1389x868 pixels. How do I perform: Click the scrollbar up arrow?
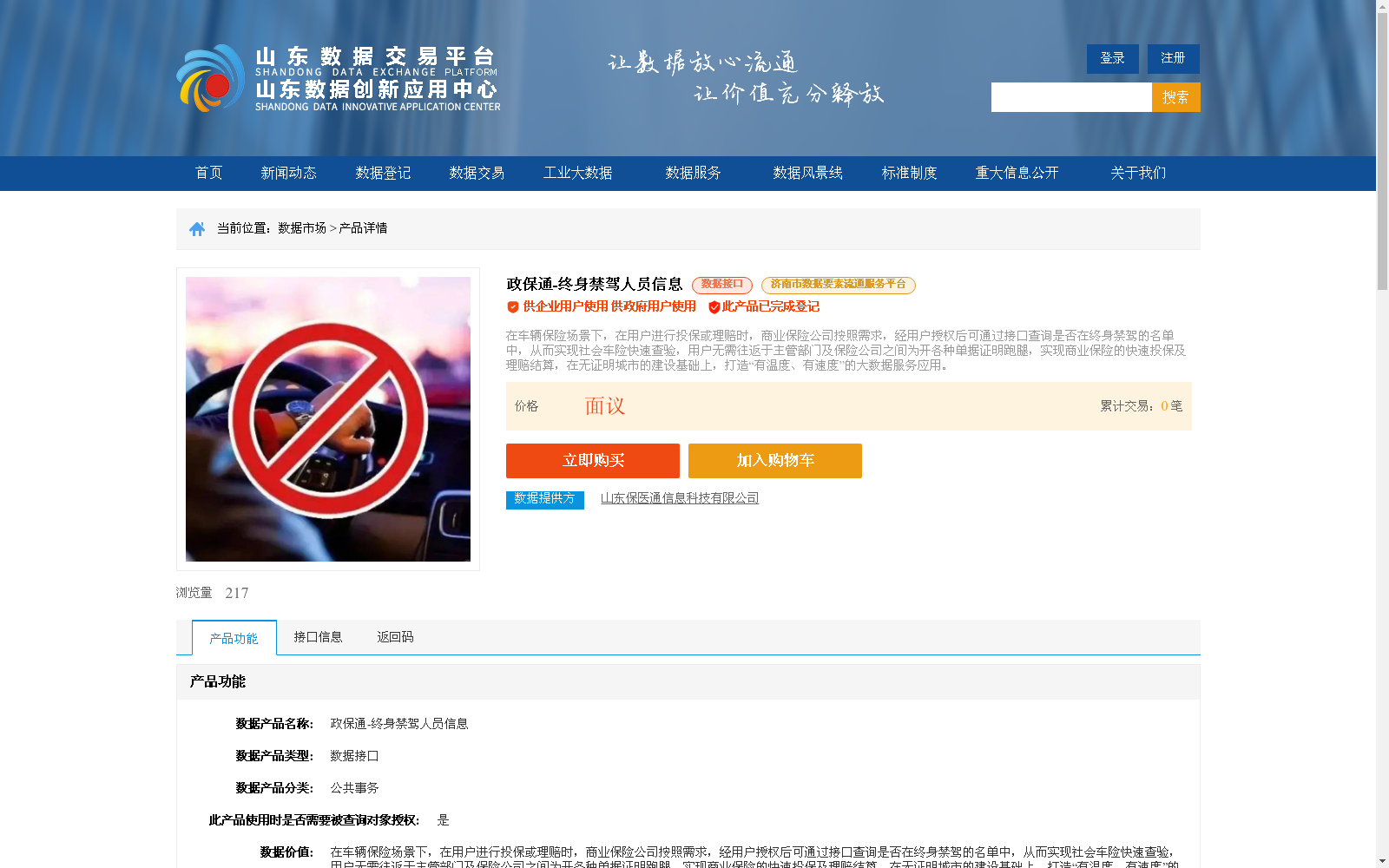(x=1382, y=6)
